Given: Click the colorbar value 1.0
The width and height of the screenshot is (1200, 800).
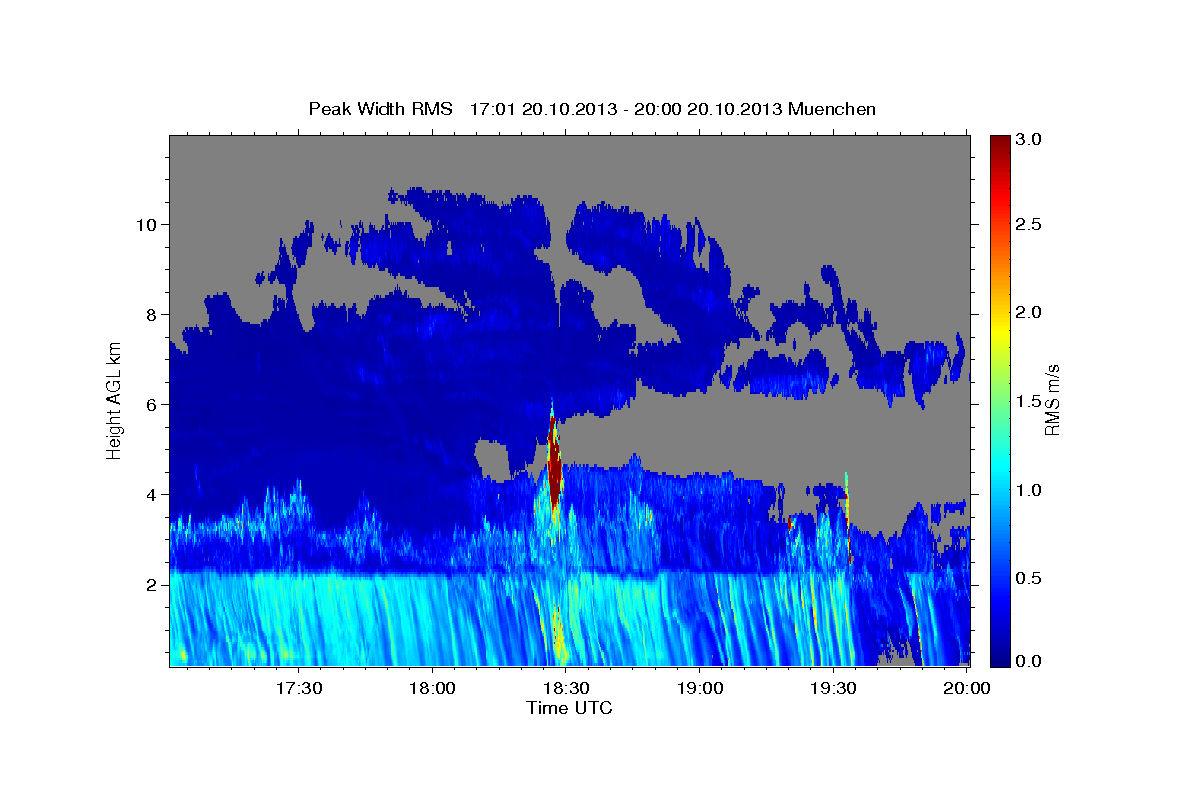Looking at the screenshot, I should [1030, 490].
